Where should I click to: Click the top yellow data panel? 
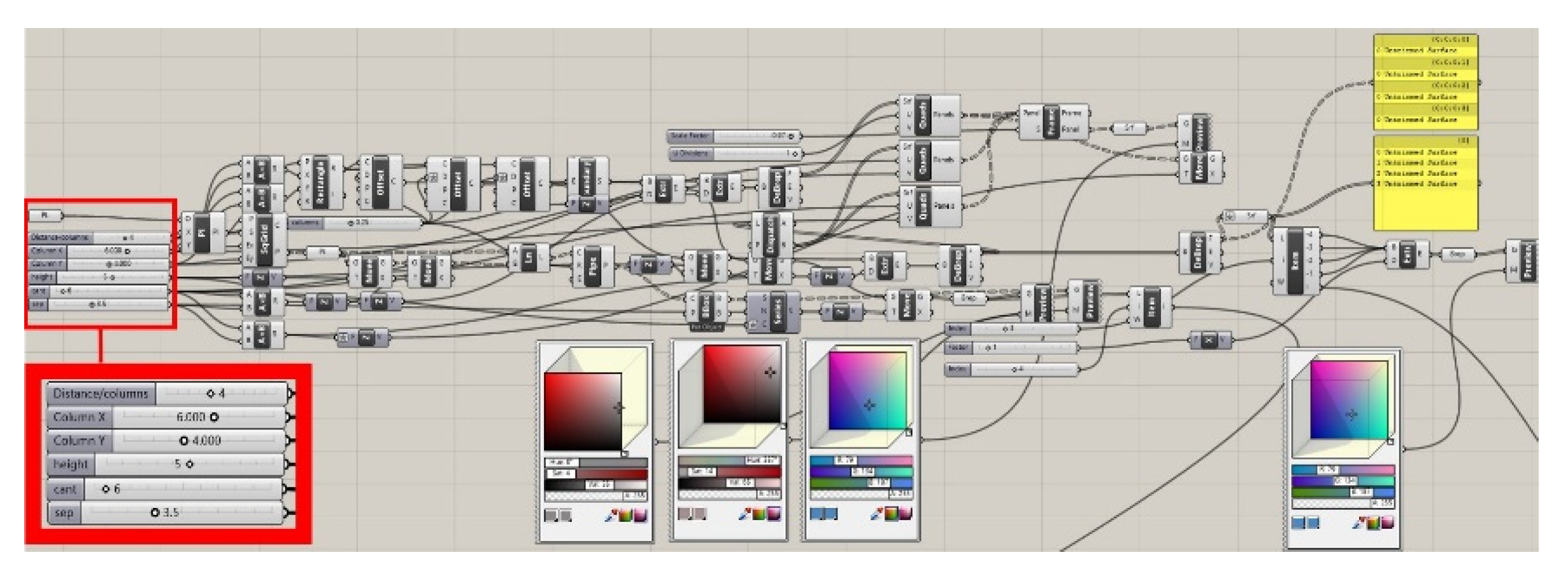click(x=1425, y=83)
